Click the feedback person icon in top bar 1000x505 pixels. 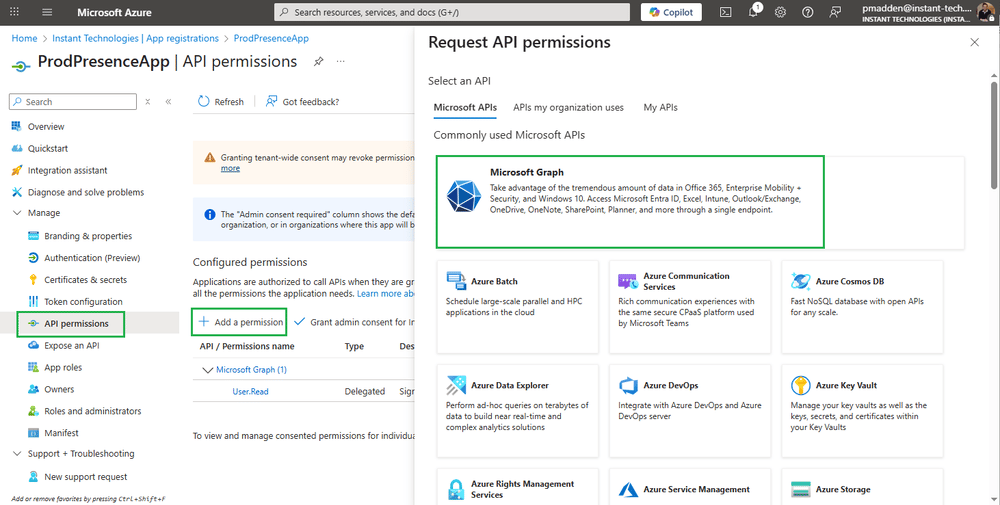pyautogui.click(x=835, y=12)
